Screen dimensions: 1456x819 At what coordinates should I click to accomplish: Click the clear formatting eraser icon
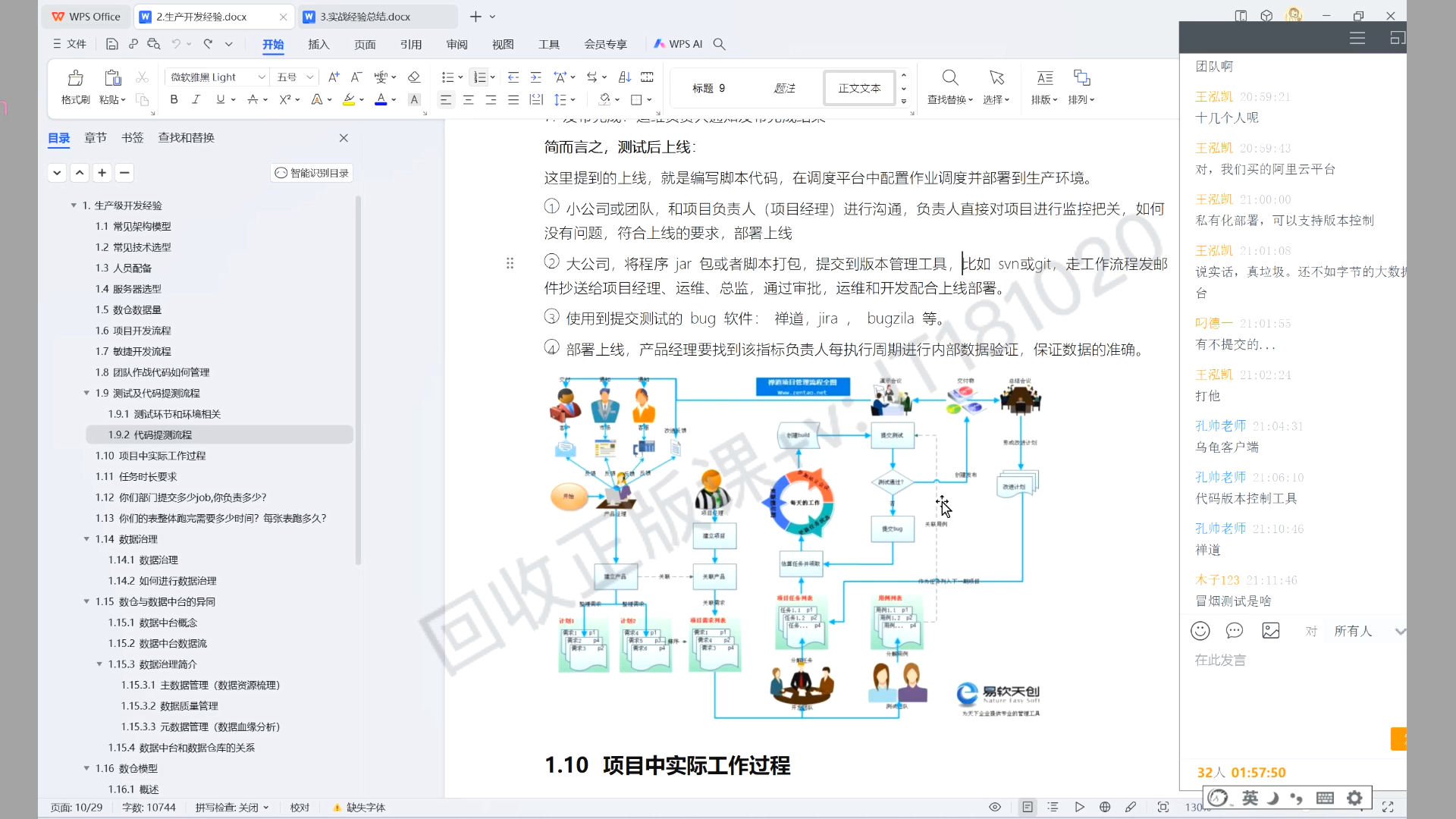(x=414, y=77)
